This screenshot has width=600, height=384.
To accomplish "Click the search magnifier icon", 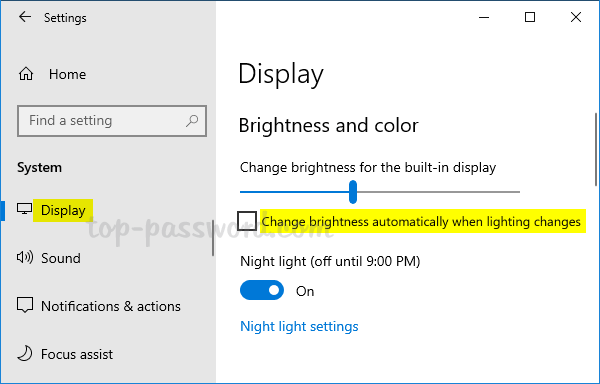I will click(192, 121).
